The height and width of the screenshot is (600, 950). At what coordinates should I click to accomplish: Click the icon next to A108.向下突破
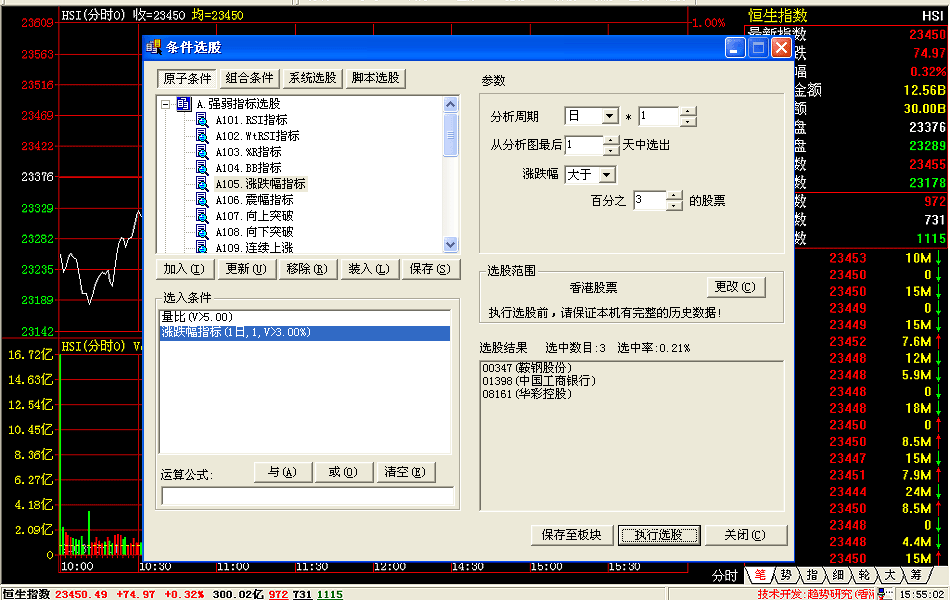pos(202,232)
